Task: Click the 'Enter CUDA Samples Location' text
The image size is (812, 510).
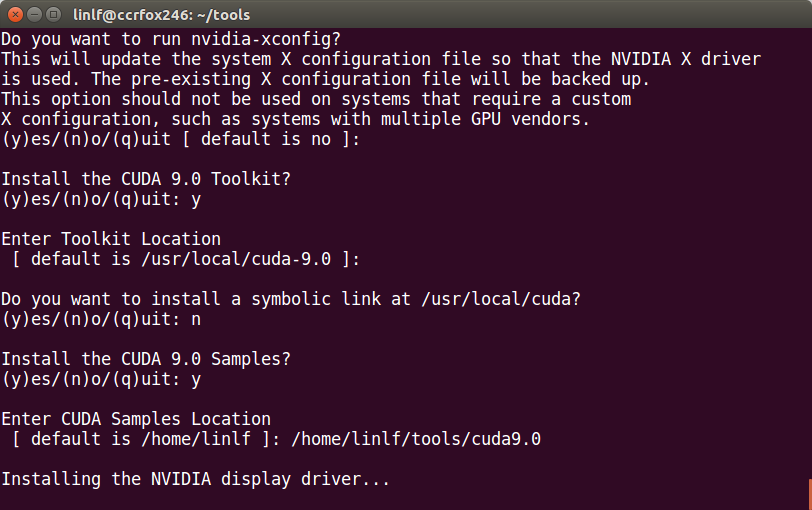Action: [136, 419]
